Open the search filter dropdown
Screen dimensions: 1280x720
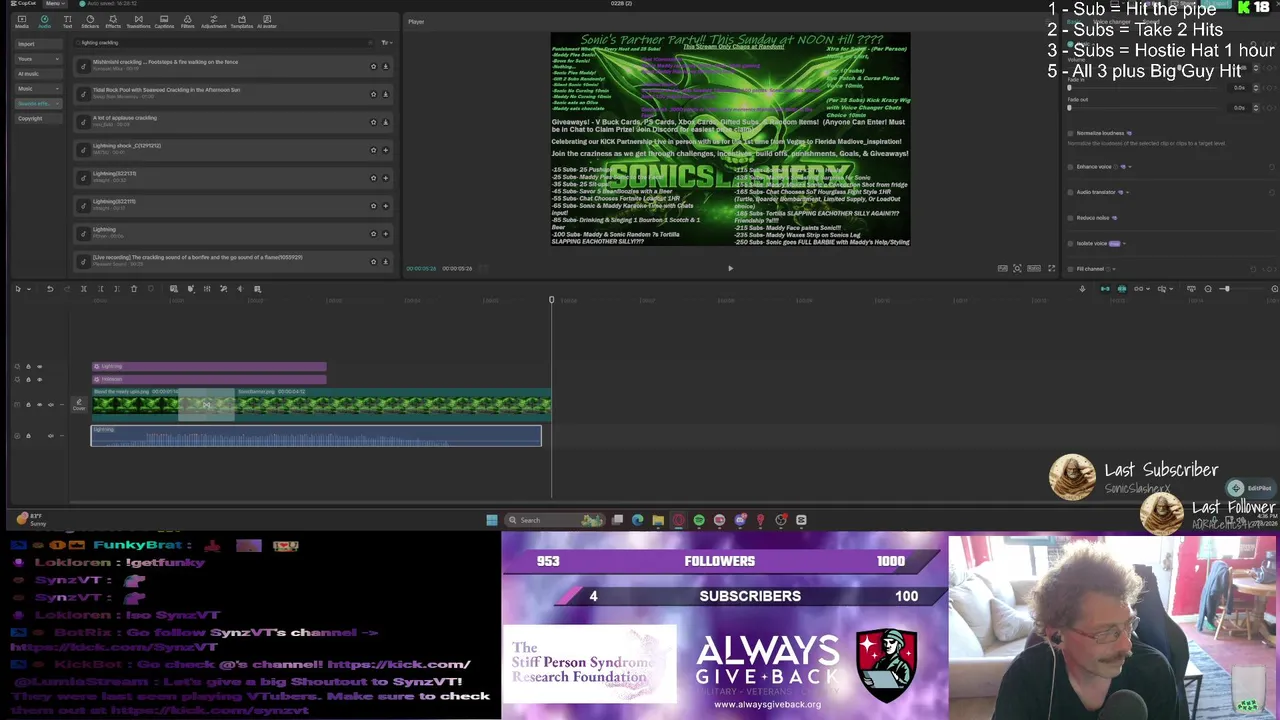tap(386, 43)
